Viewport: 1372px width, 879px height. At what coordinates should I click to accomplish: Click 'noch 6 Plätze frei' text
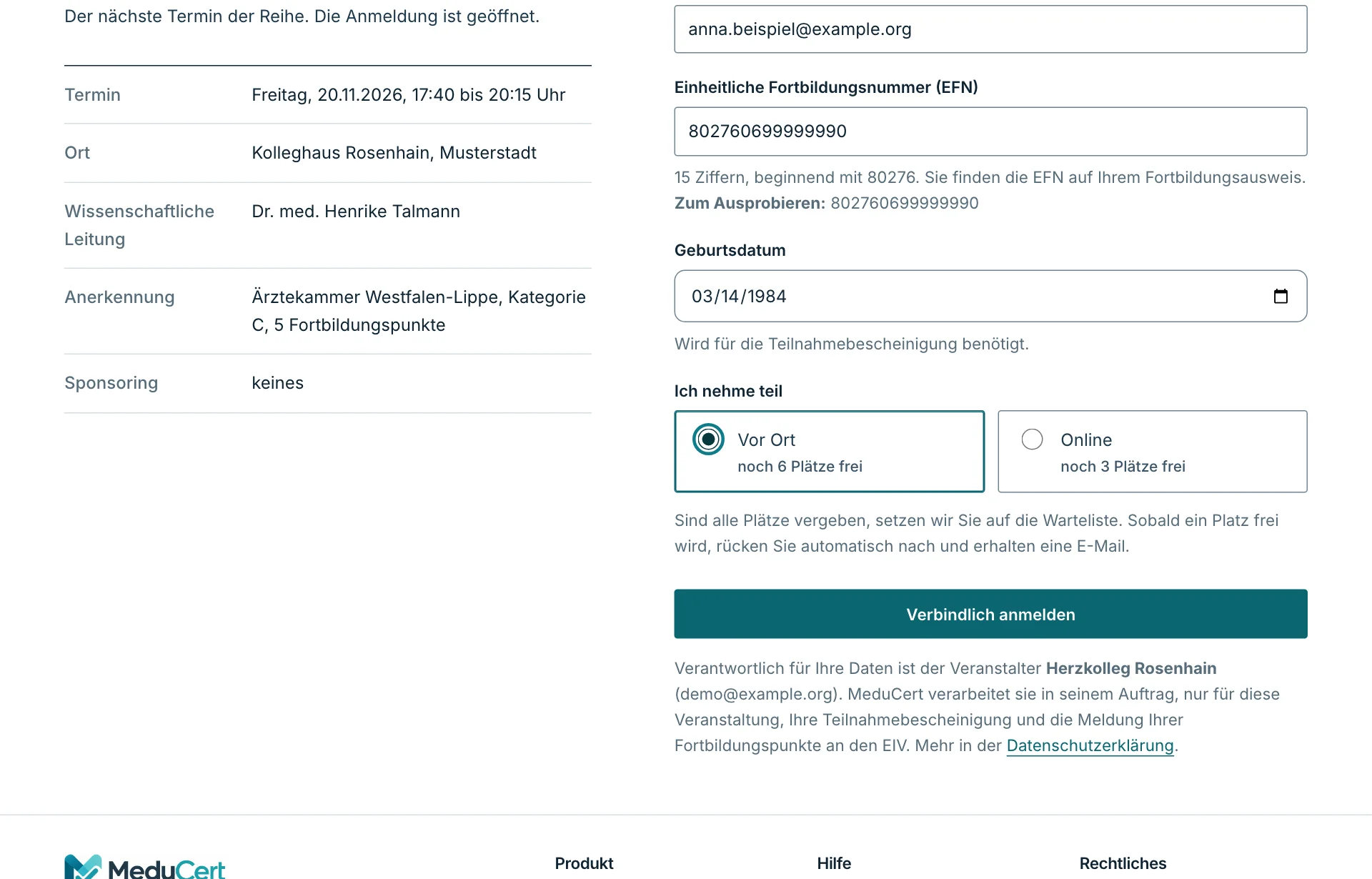[x=800, y=467]
